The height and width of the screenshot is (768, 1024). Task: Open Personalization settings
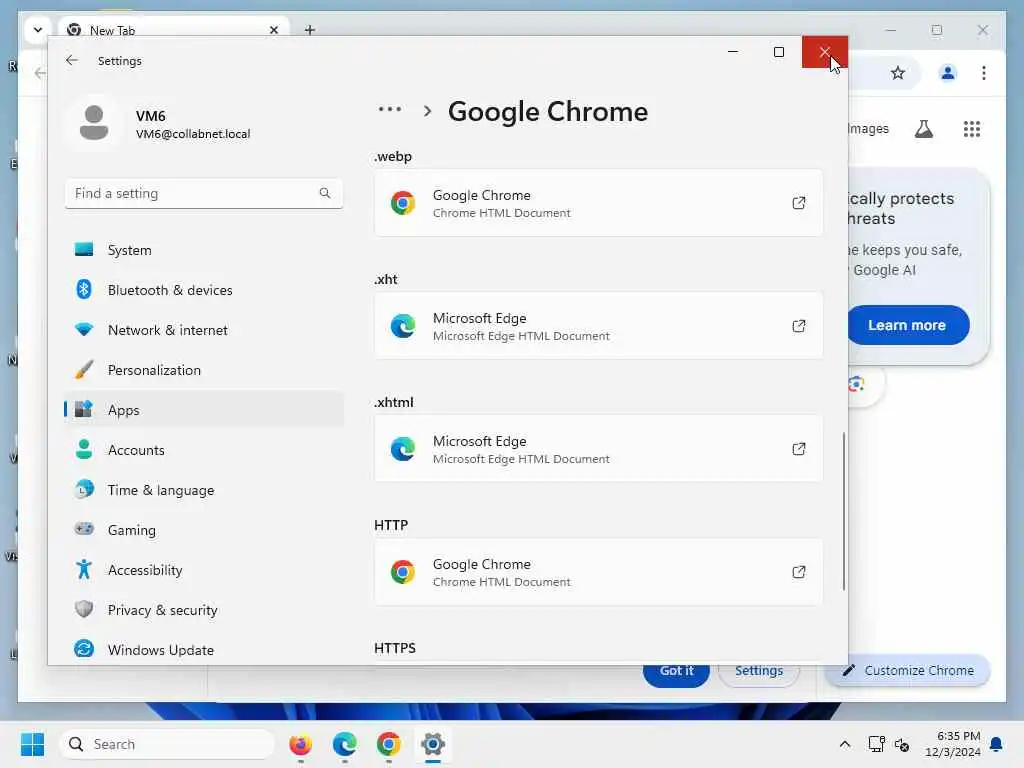point(204,370)
